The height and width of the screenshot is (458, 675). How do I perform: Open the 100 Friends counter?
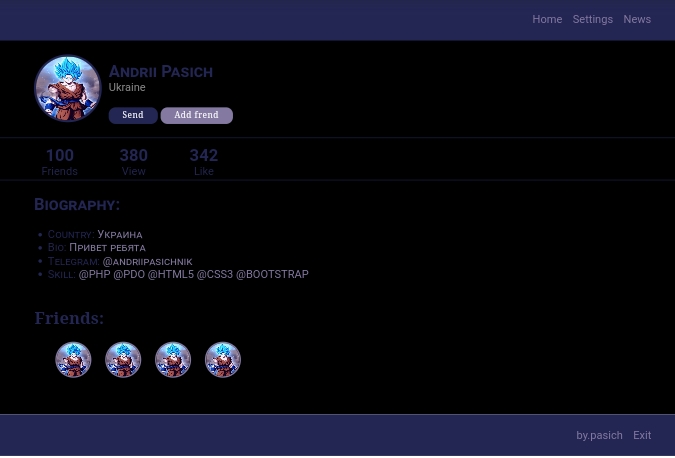click(x=59, y=161)
